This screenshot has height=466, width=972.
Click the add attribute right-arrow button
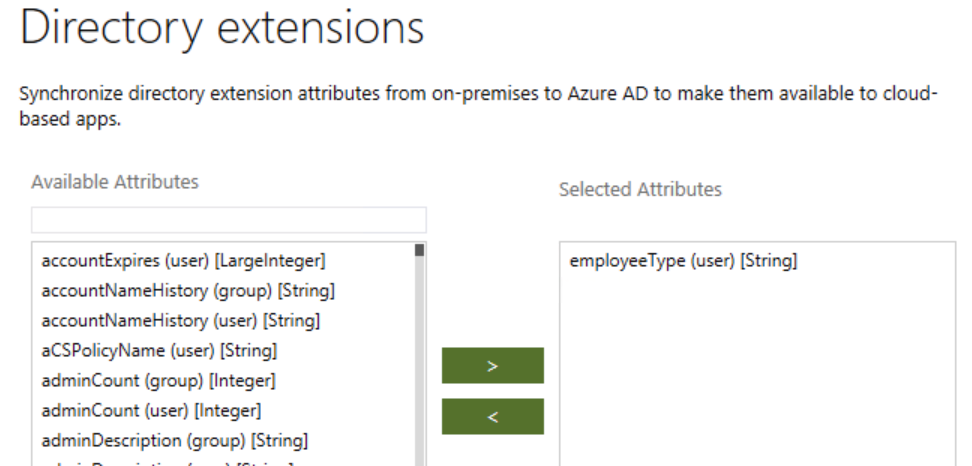(x=493, y=366)
